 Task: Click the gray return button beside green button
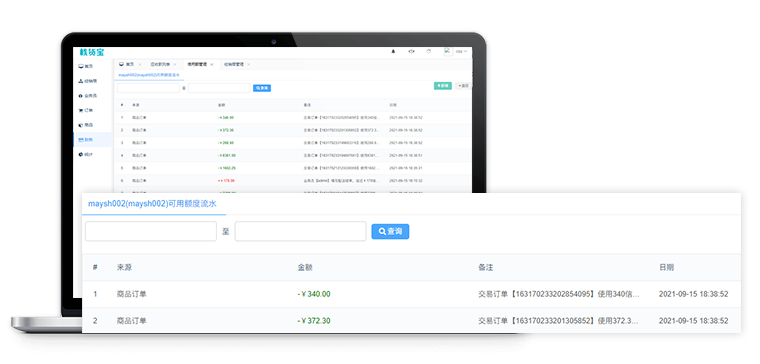pos(463,86)
